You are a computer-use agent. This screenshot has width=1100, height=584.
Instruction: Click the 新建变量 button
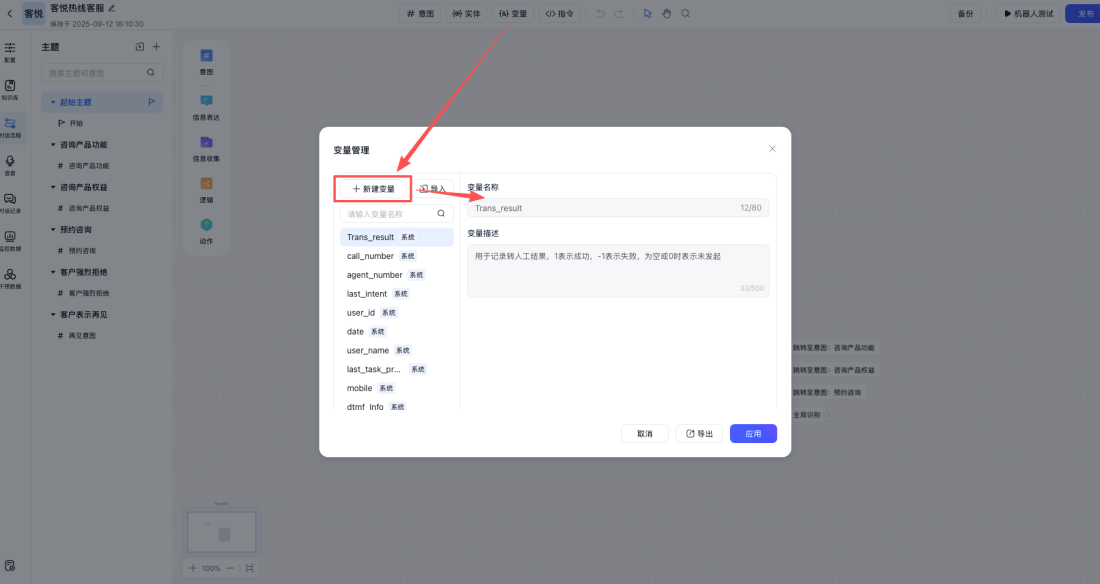pyautogui.click(x=372, y=188)
